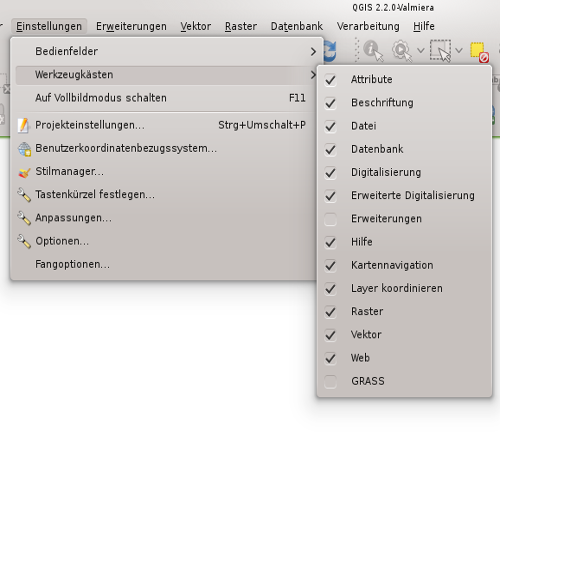Open dropdown arrow next to select rectangle tool
Screen dimensions: 578x569
pyautogui.click(x=459, y=50)
